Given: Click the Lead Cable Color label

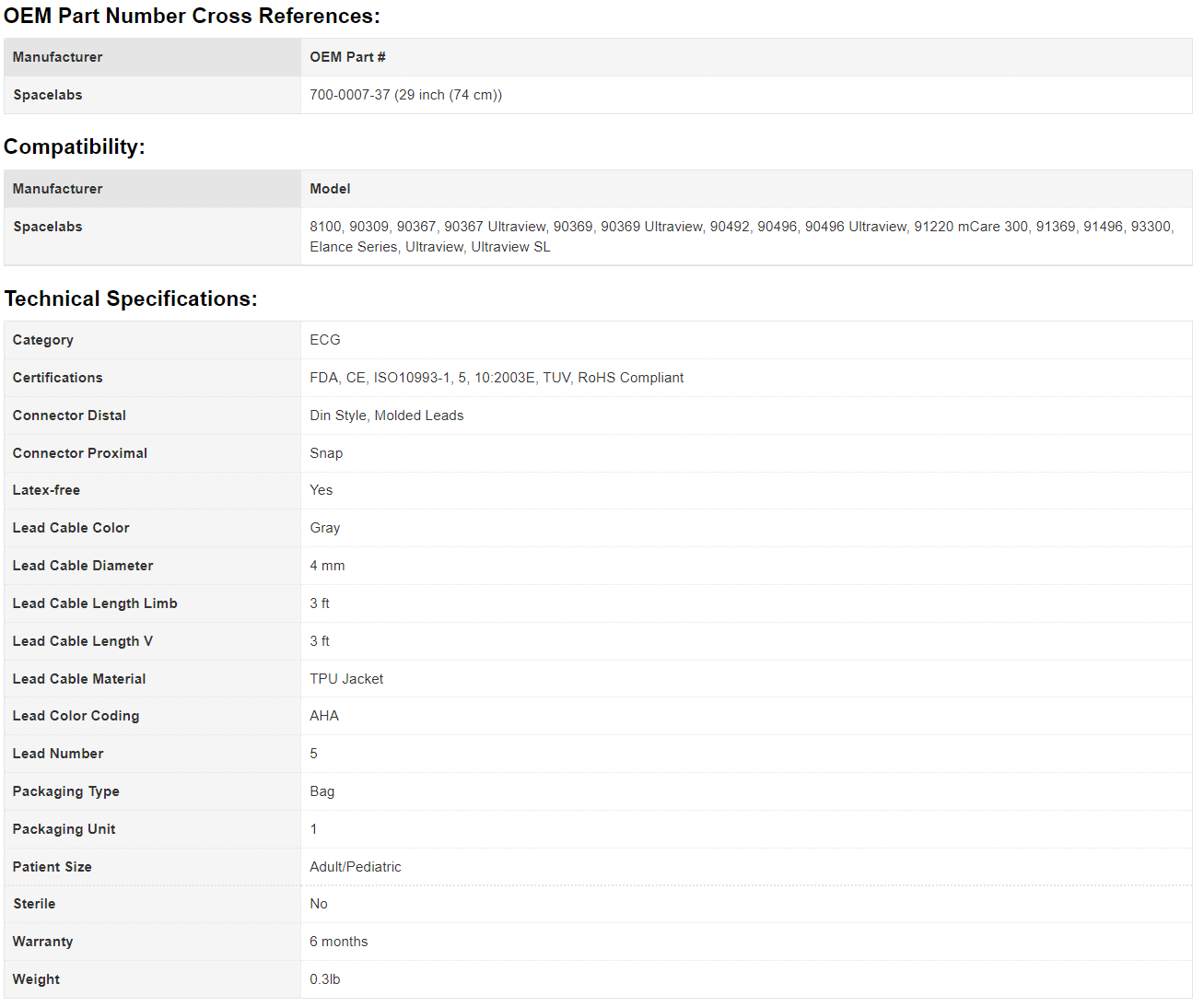Looking at the screenshot, I should (x=71, y=528).
